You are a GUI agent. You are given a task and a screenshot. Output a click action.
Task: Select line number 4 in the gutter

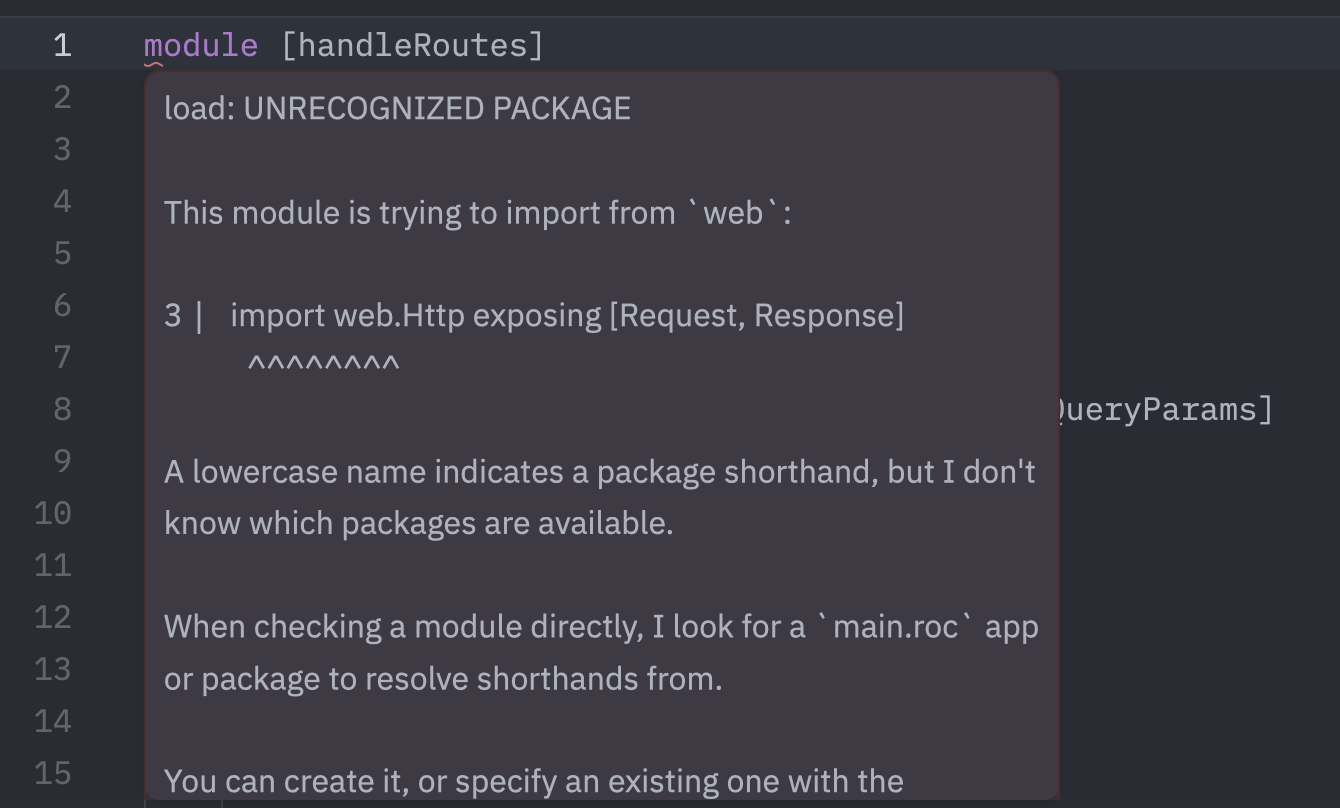[x=62, y=202]
